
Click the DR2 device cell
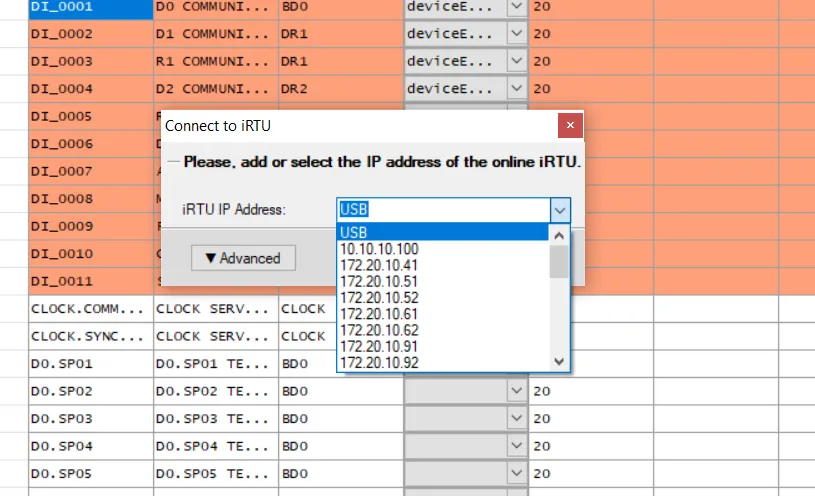341,89
